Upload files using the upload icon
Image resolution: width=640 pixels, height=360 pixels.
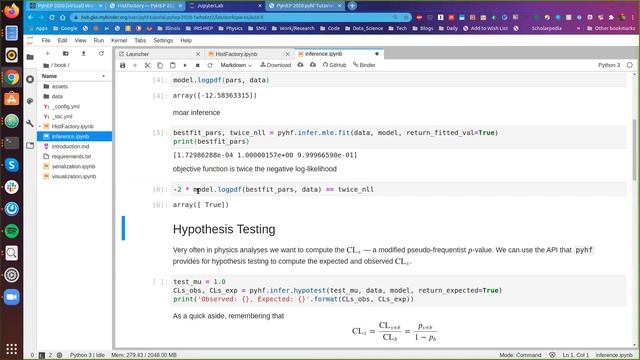[x=83, y=53]
